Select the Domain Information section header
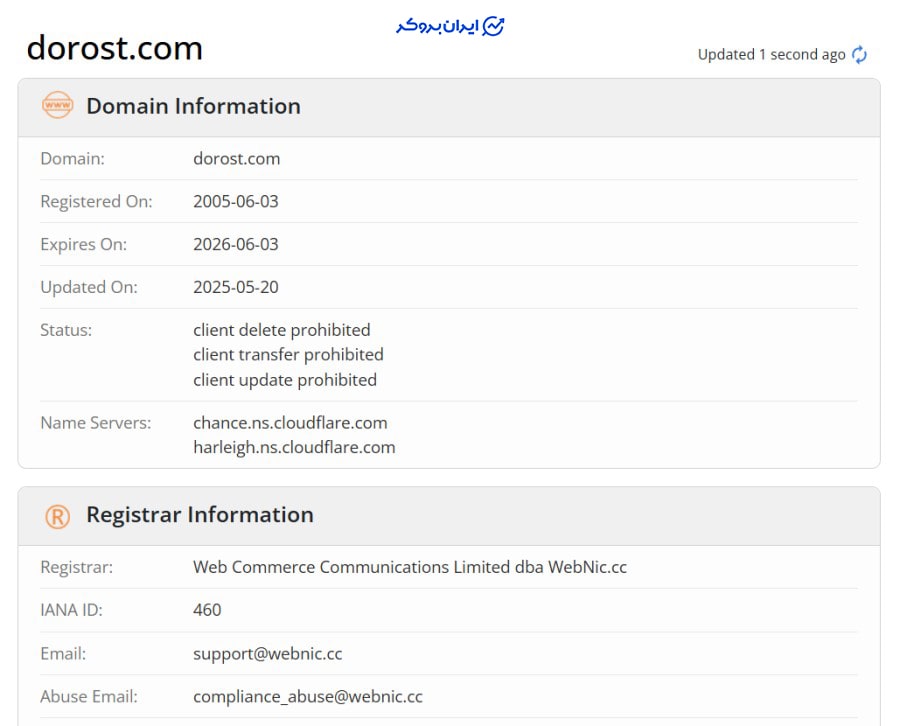The image size is (900, 726). [x=193, y=106]
